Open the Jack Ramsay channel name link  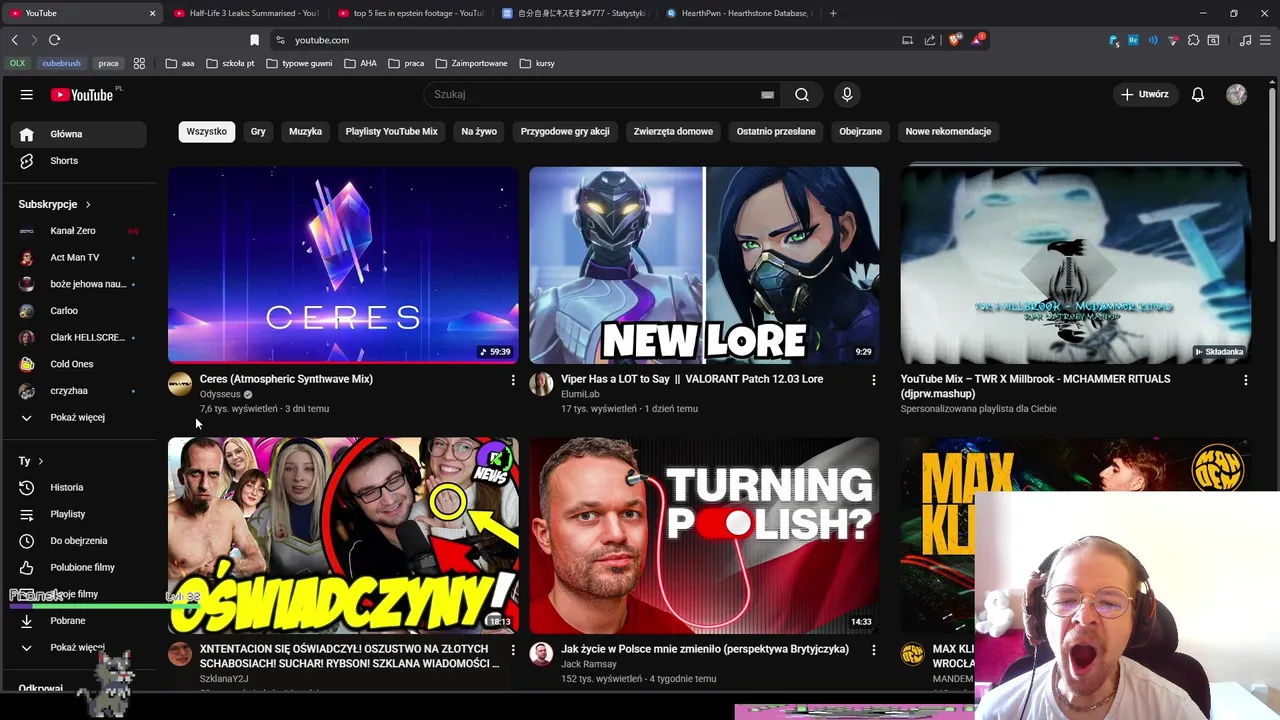tap(589, 664)
